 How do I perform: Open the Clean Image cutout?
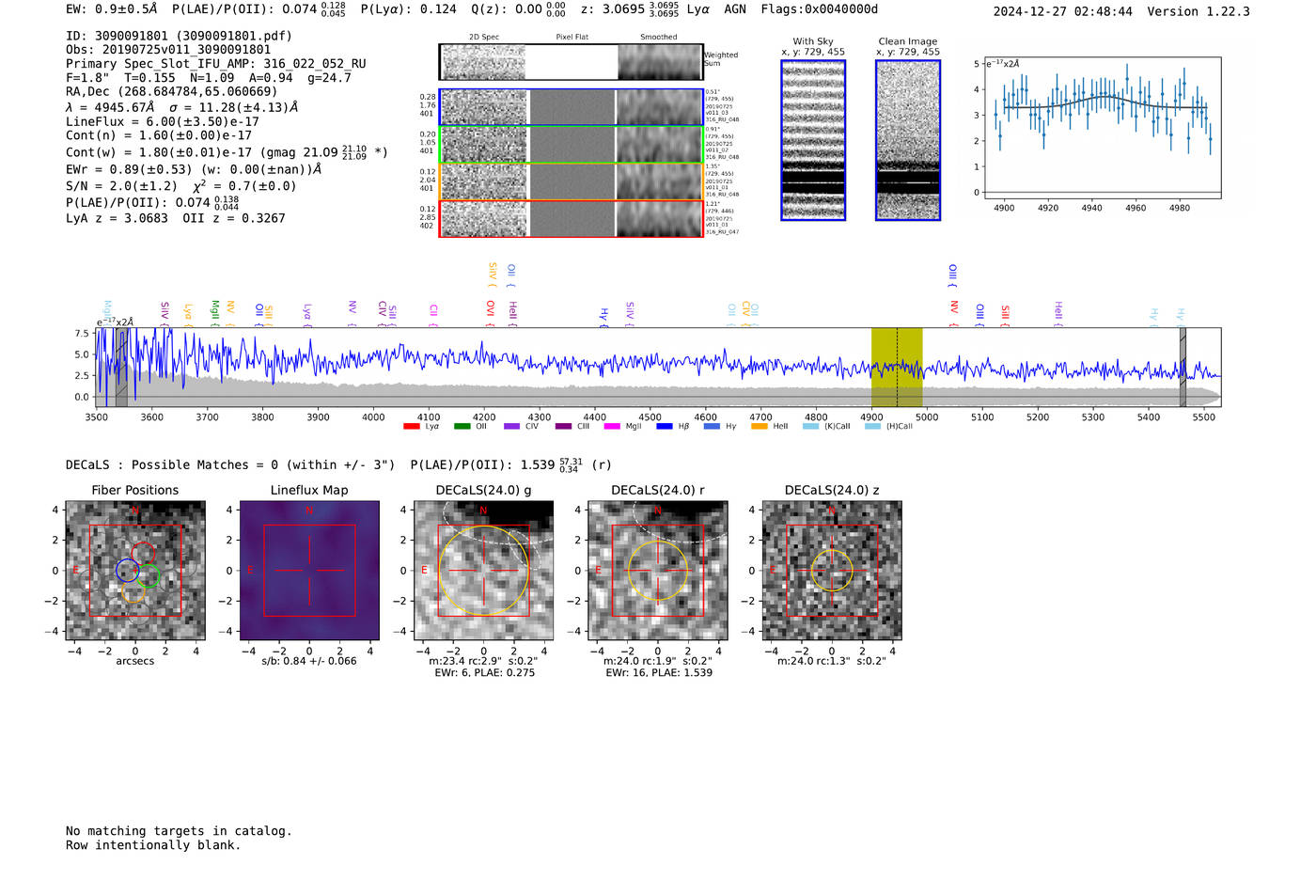(x=908, y=140)
